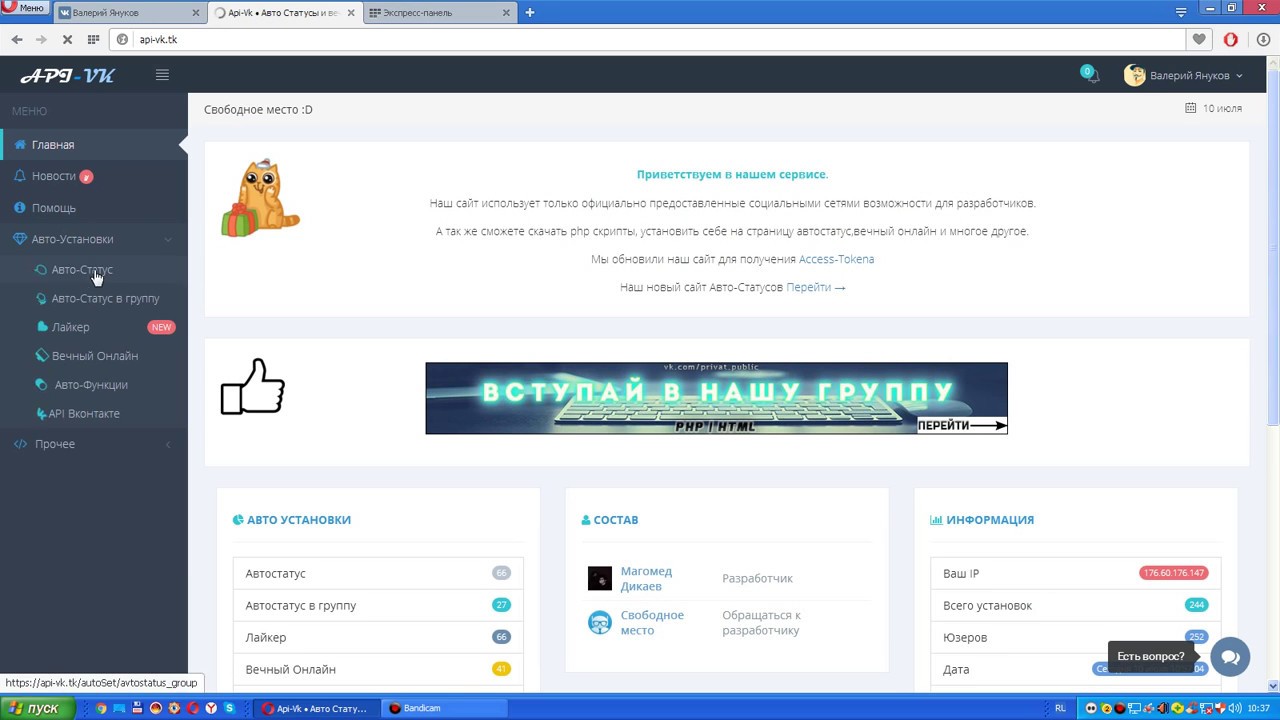Screen dimensions: 1280x720
Task: Open Помощь in the side menu
Action: coord(93,208)
